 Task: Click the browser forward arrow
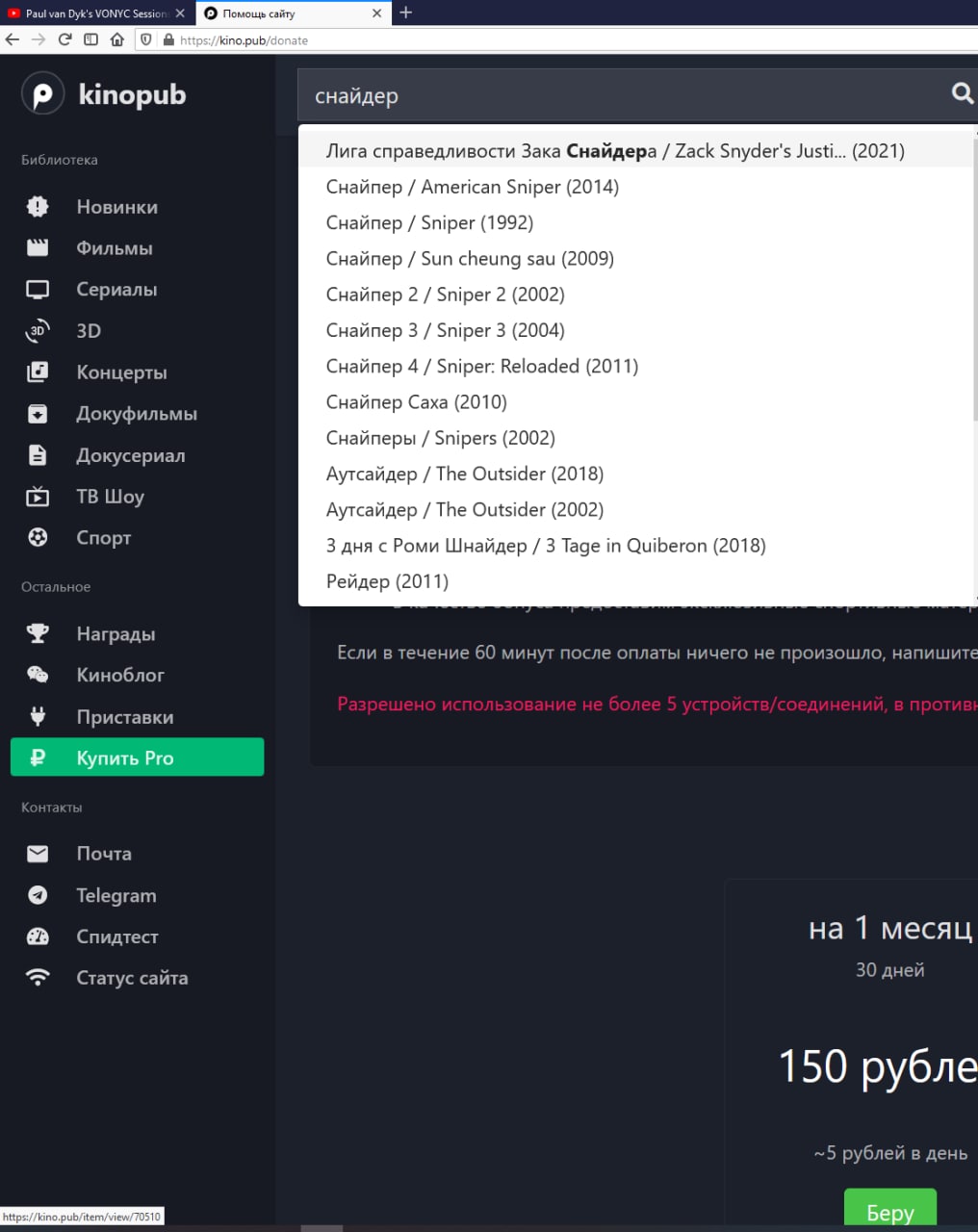click(x=39, y=39)
